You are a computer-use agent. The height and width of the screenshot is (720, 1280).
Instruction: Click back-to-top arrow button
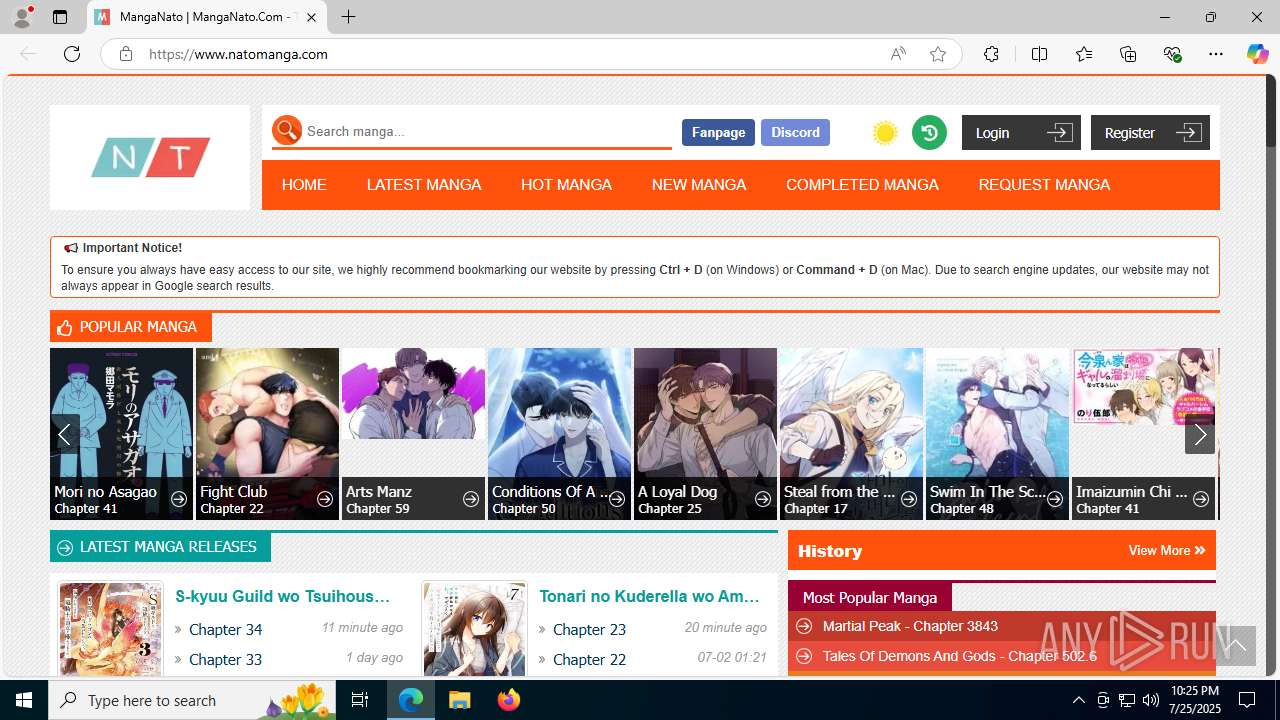pyautogui.click(x=1235, y=645)
